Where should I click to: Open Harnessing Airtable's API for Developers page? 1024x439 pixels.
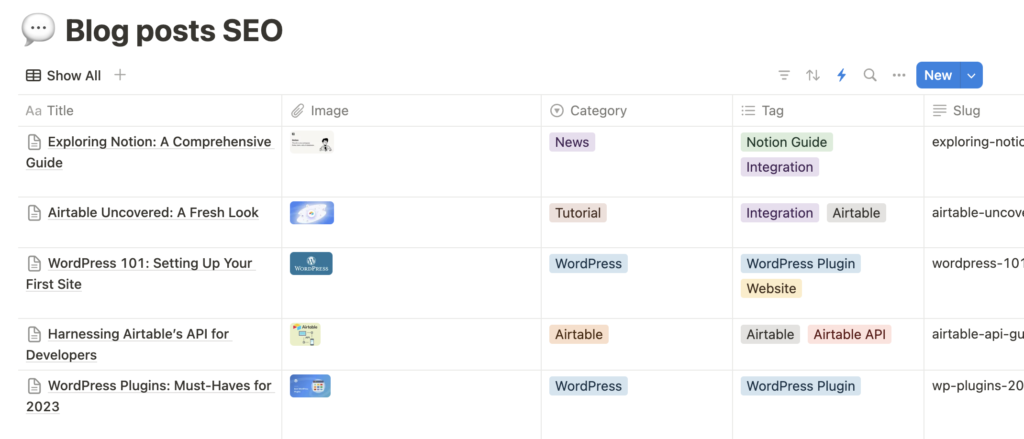[x=128, y=344]
